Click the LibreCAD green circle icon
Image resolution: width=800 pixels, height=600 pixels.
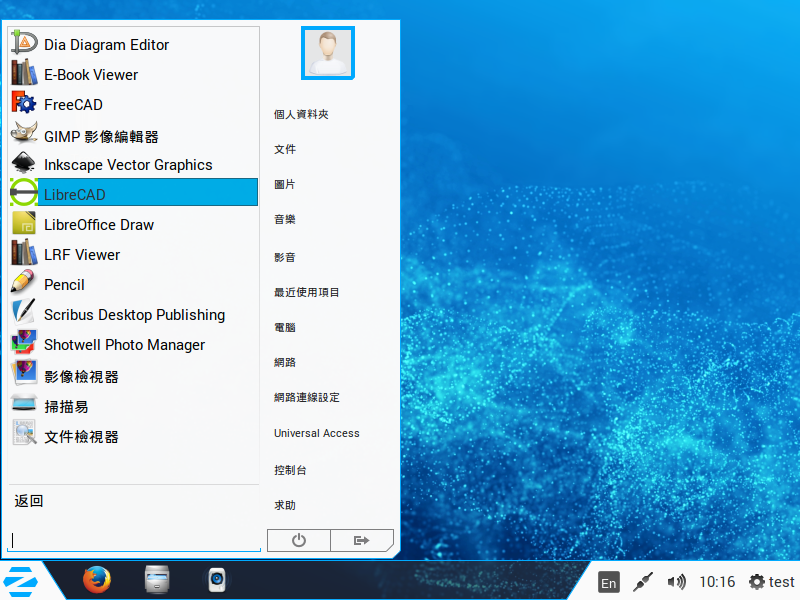(24, 192)
